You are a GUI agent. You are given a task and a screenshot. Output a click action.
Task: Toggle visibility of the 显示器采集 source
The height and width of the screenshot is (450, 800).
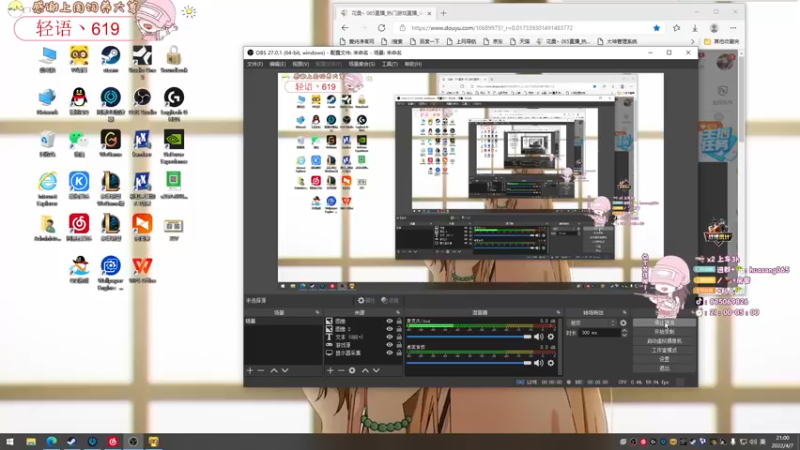point(390,353)
